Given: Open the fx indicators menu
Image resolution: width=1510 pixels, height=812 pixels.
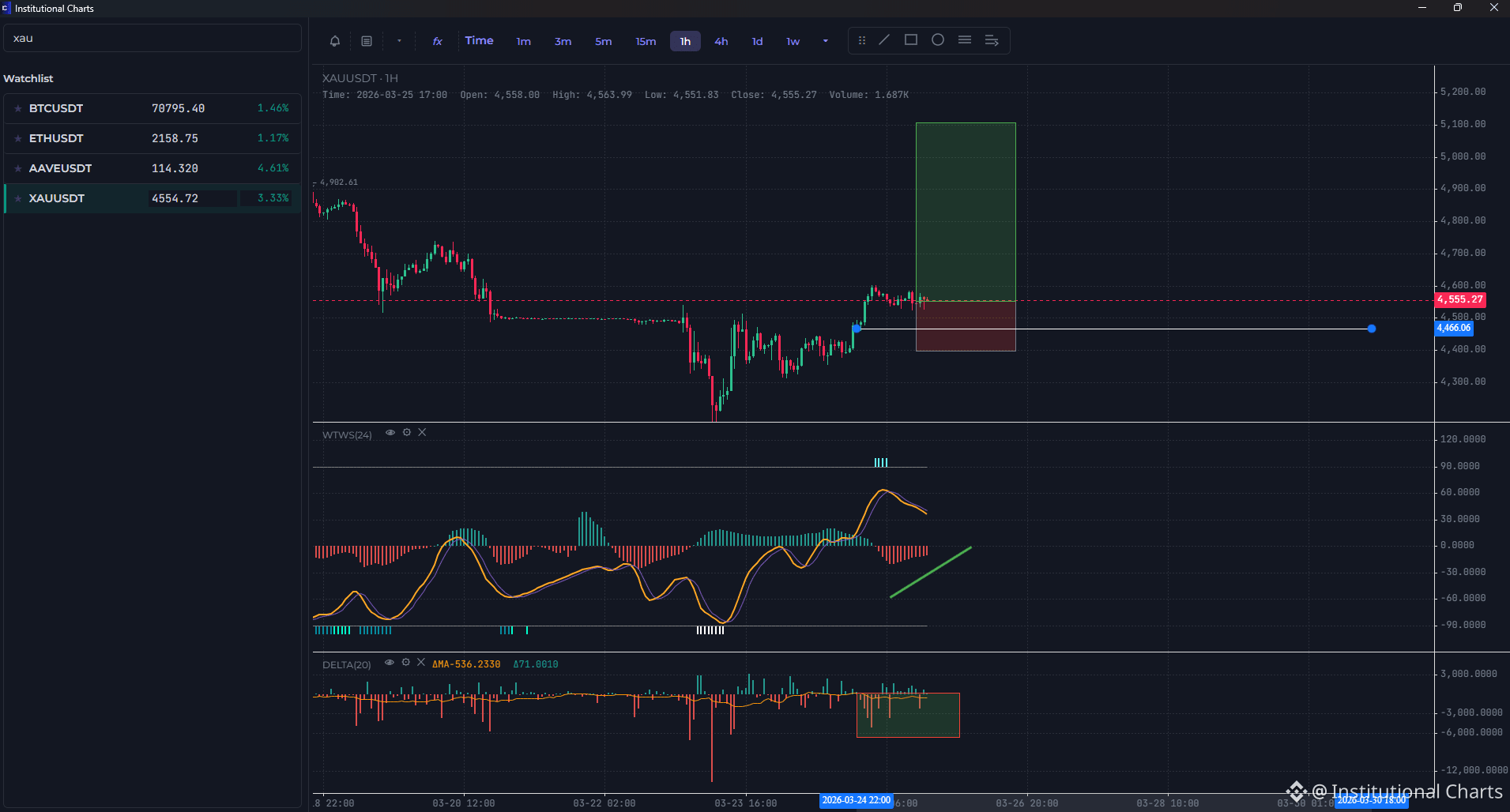Looking at the screenshot, I should point(437,41).
